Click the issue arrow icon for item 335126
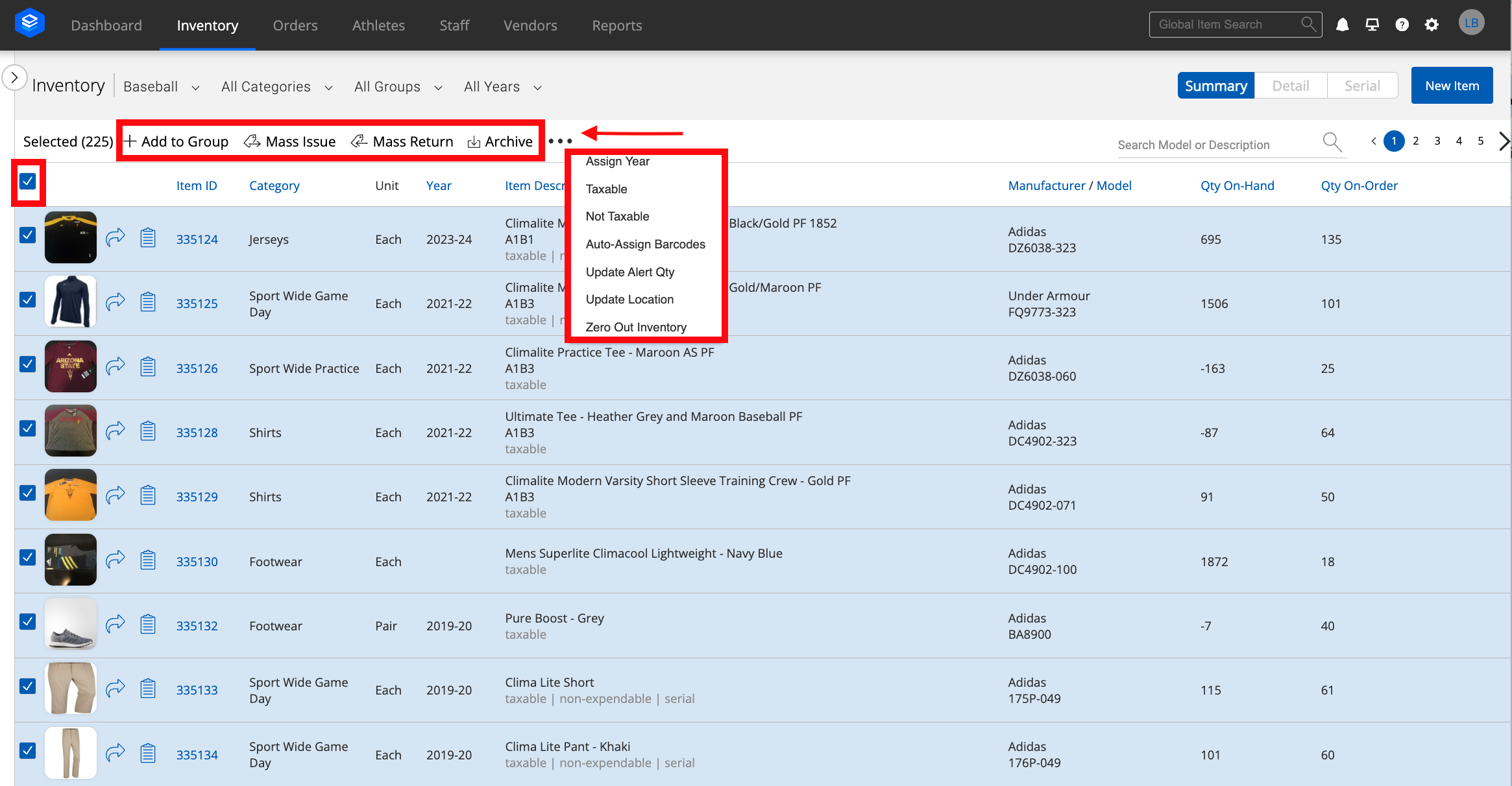The image size is (1512, 786). 116,366
